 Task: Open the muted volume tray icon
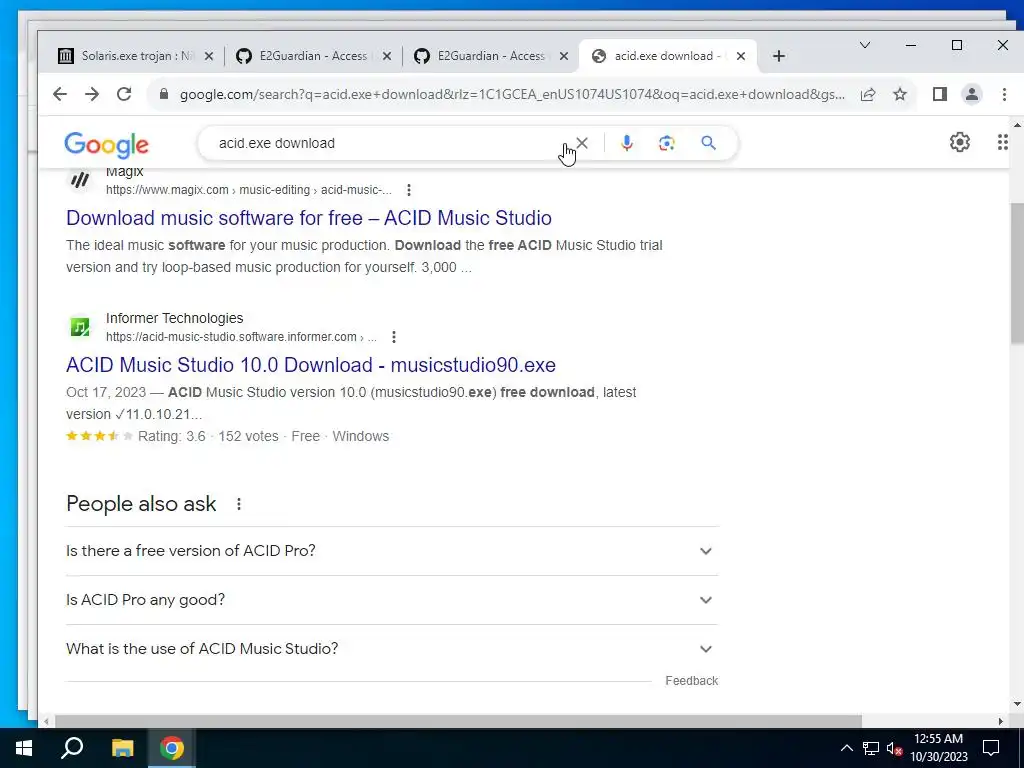point(894,748)
